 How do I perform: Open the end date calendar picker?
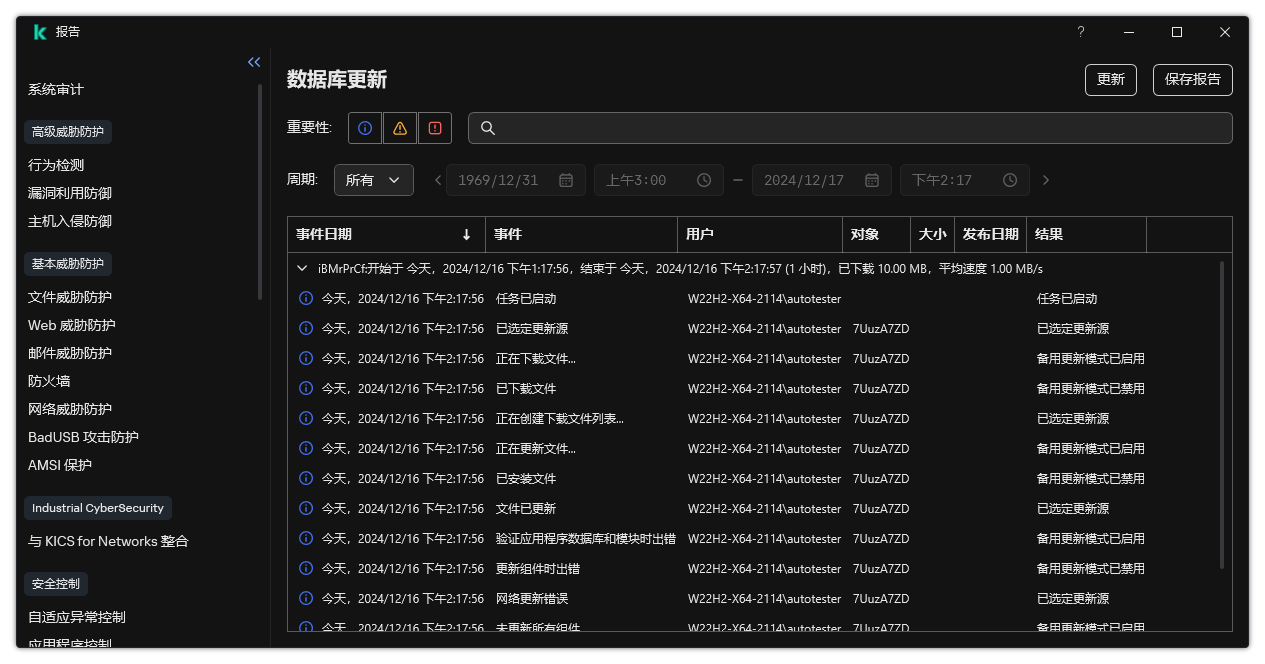(872, 180)
